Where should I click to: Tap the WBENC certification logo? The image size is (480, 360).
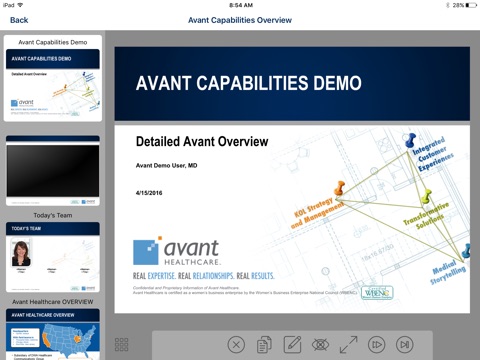(x=377, y=293)
